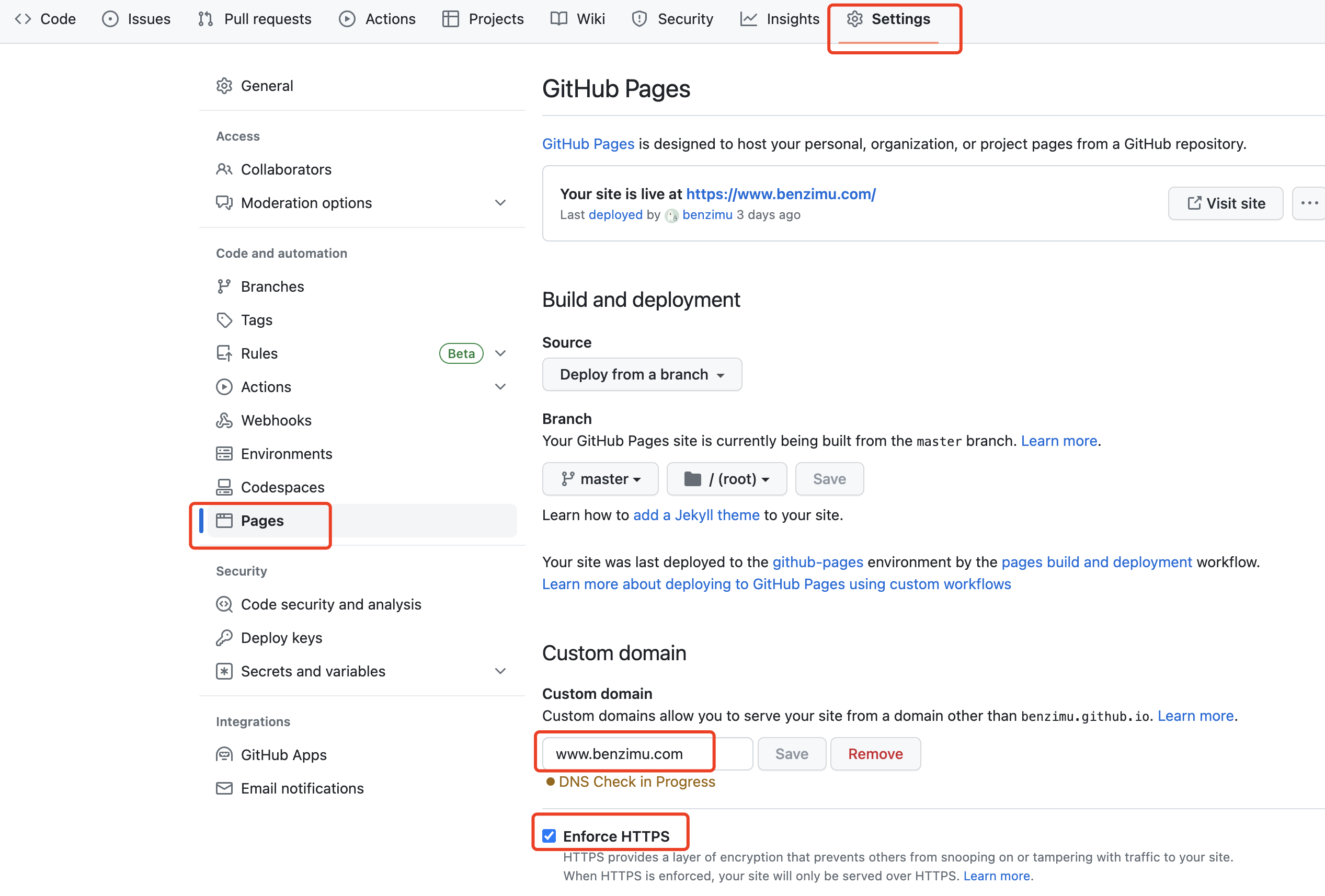Image resolution: width=1325 pixels, height=896 pixels.
Task: Click the custom domain input field
Action: pyautogui.click(x=648, y=754)
